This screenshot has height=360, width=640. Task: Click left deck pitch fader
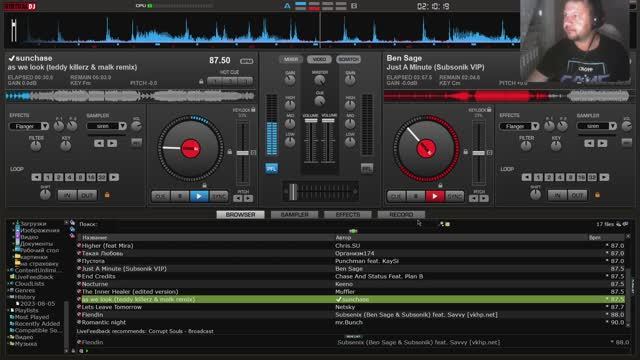(242, 153)
